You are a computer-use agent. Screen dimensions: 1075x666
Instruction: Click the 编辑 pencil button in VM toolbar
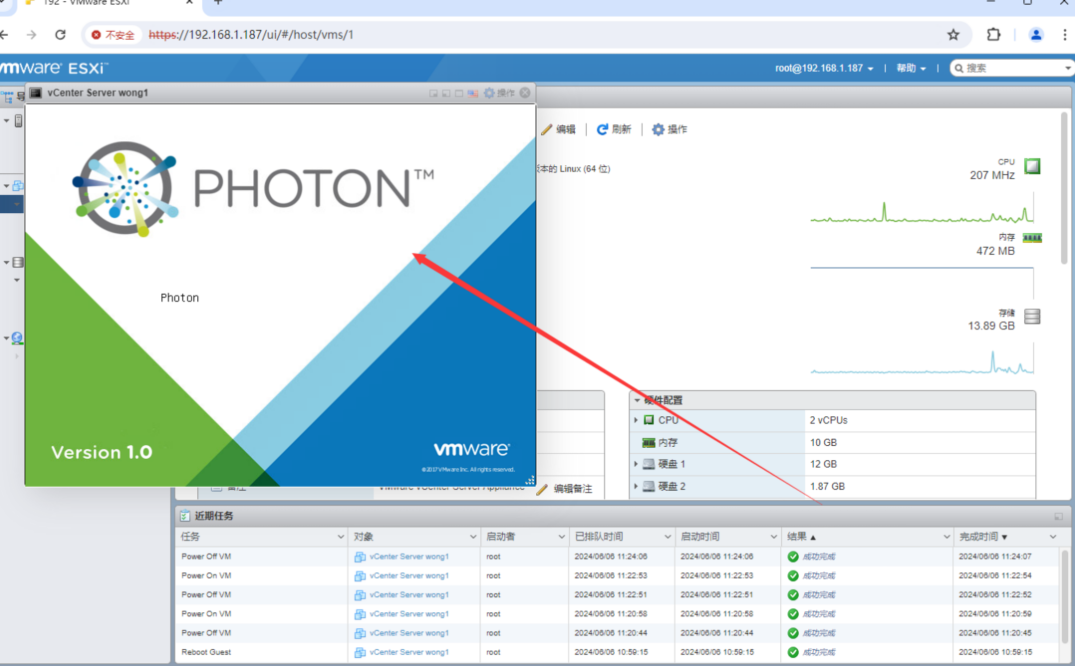pyautogui.click(x=558, y=129)
